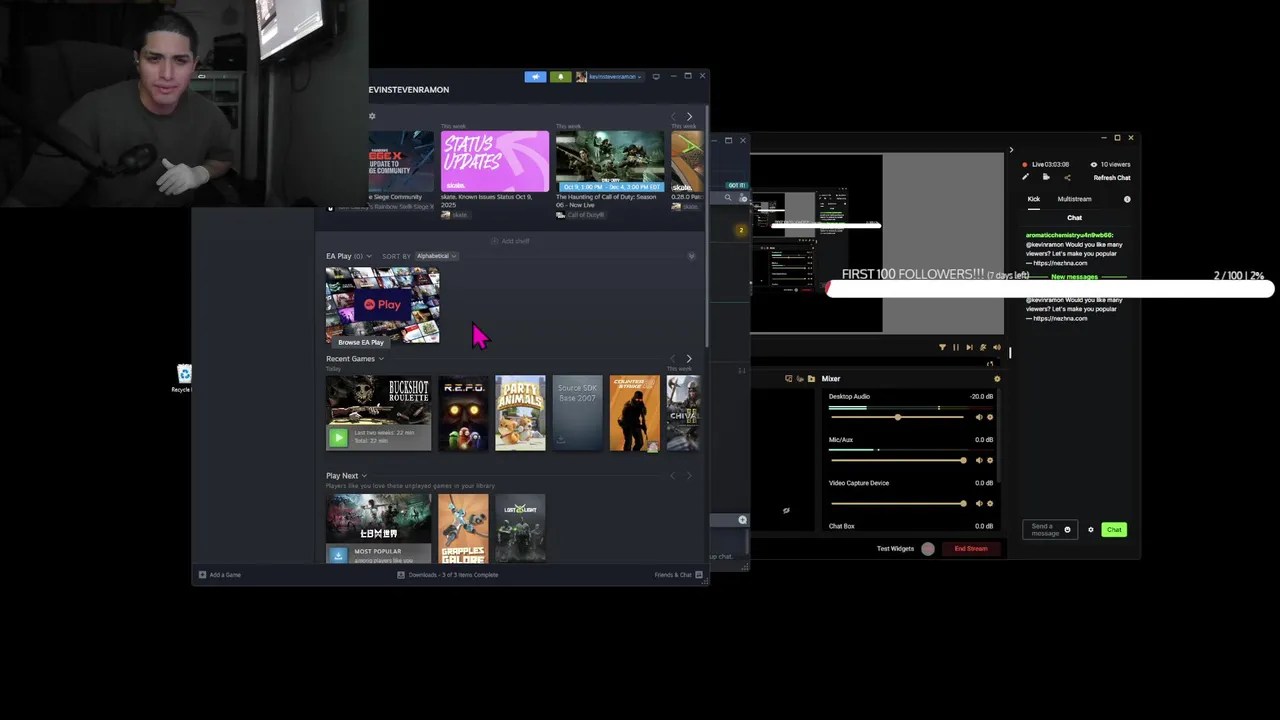Open the Recycle Bin desktop icon
Image resolution: width=1280 pixels, height=720 pixels.
[184, 377]
